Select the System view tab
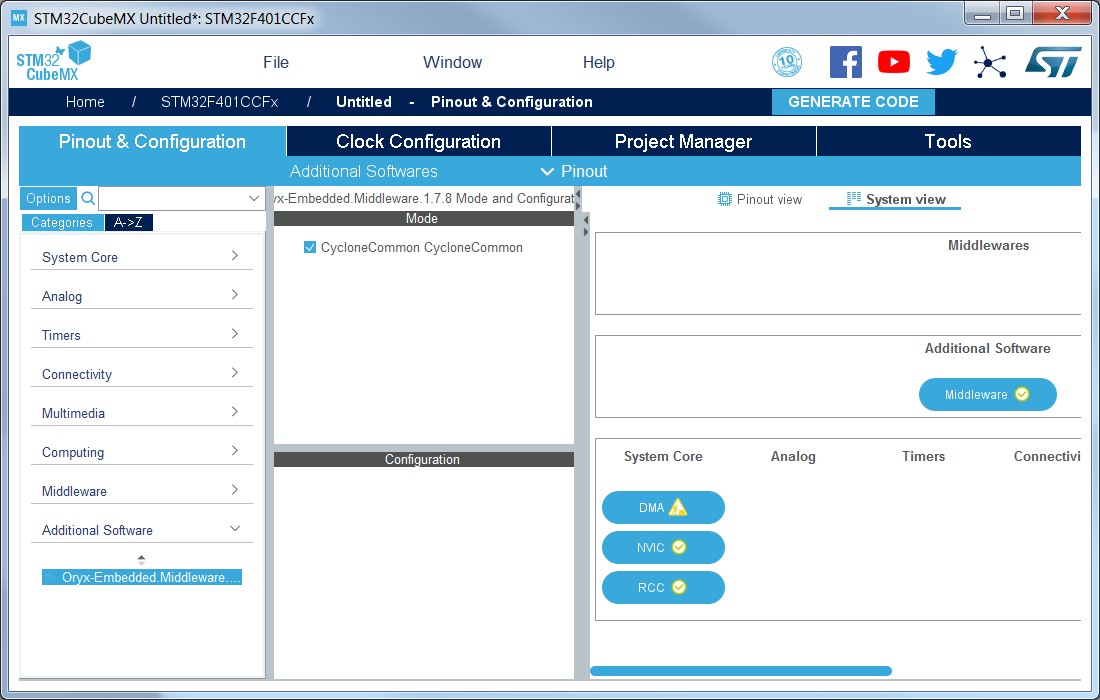The height and width of the screenshot is (700, 1100). [x=896, y=199]
